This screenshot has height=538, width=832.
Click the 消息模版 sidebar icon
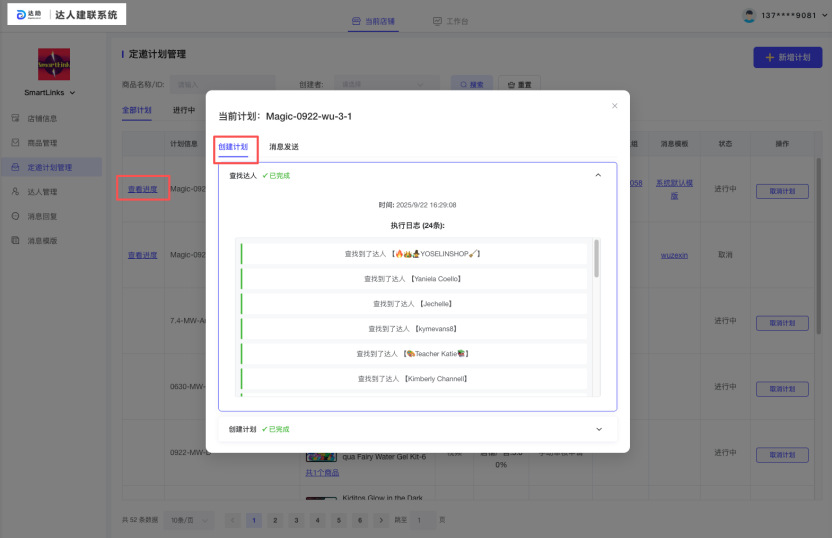tap(16, 240)
